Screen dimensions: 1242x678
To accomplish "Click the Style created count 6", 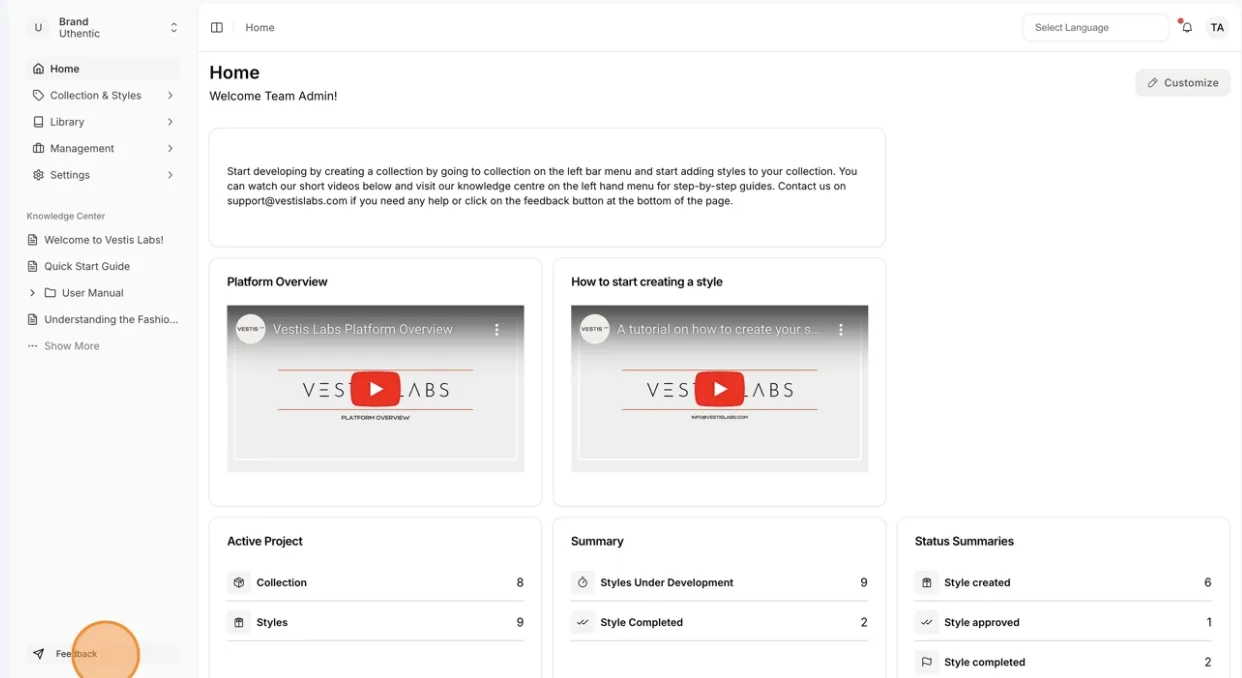I will [x=1208, y=582].
